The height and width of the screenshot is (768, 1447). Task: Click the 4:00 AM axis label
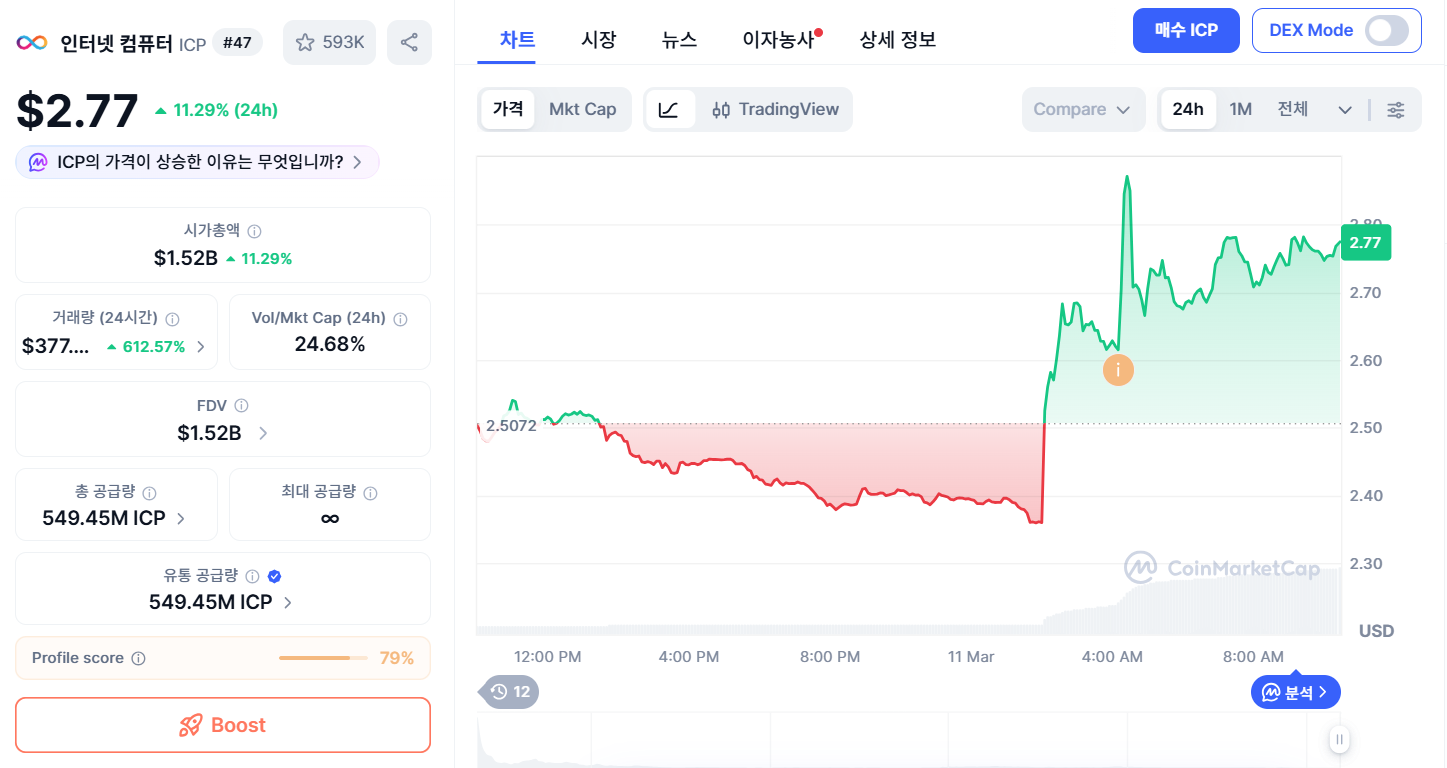[x=1112, y=657]
